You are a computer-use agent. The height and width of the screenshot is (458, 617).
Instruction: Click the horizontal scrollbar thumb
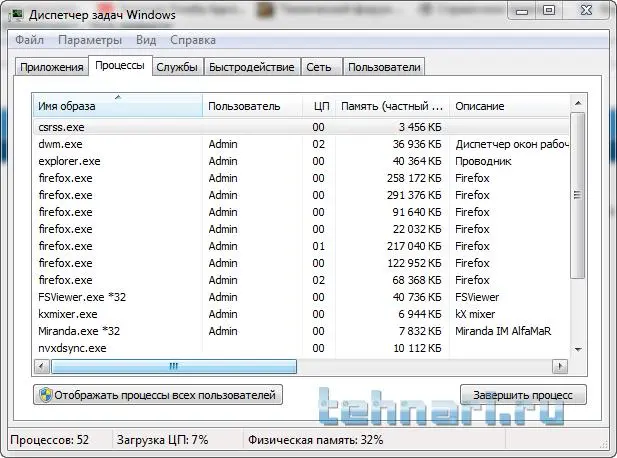[174, 366]
